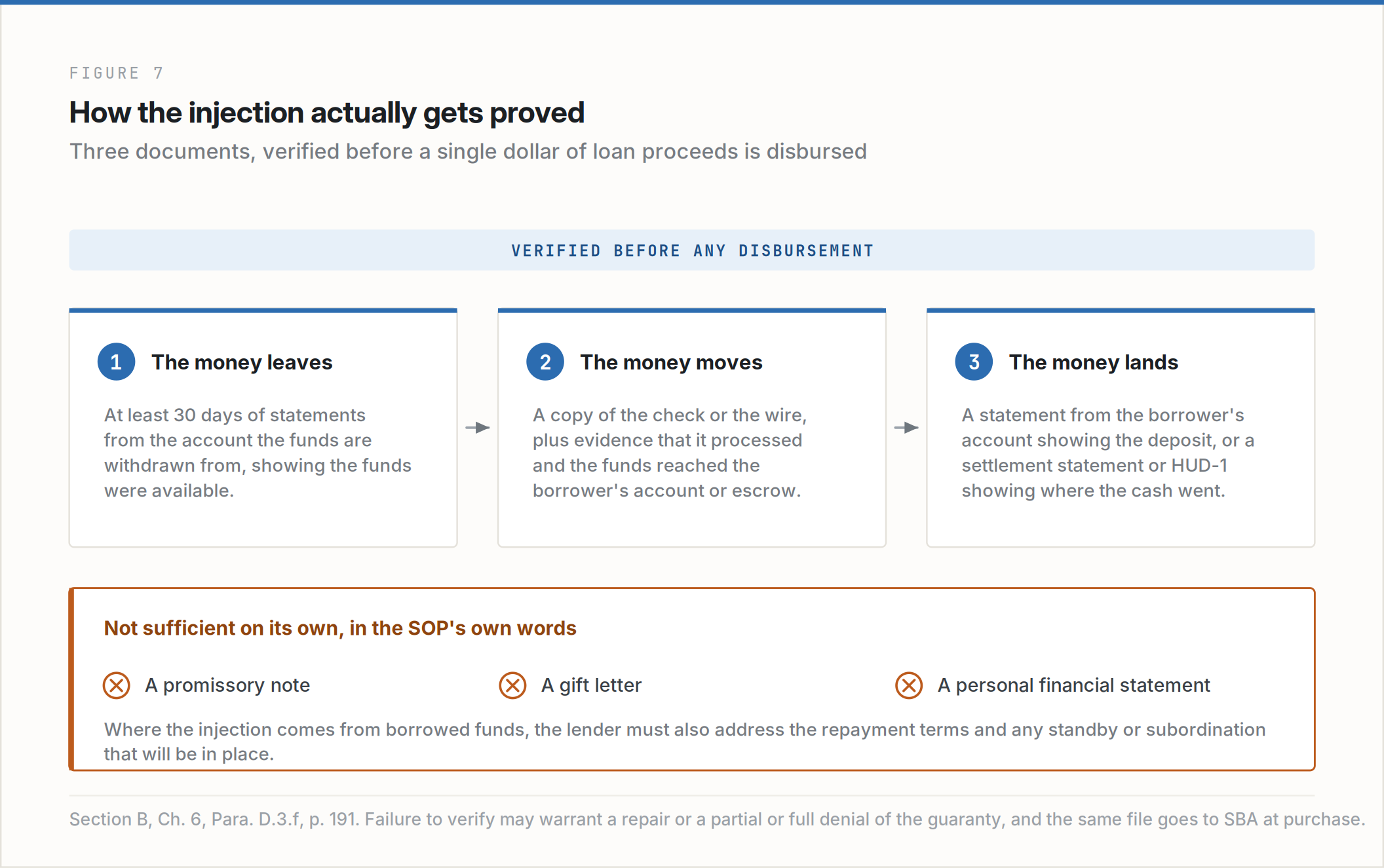Screen dimensions: 1384x868
Task: Click sentence 'Where the injection comes from borrowed funds'
Action: coord(685,742)
